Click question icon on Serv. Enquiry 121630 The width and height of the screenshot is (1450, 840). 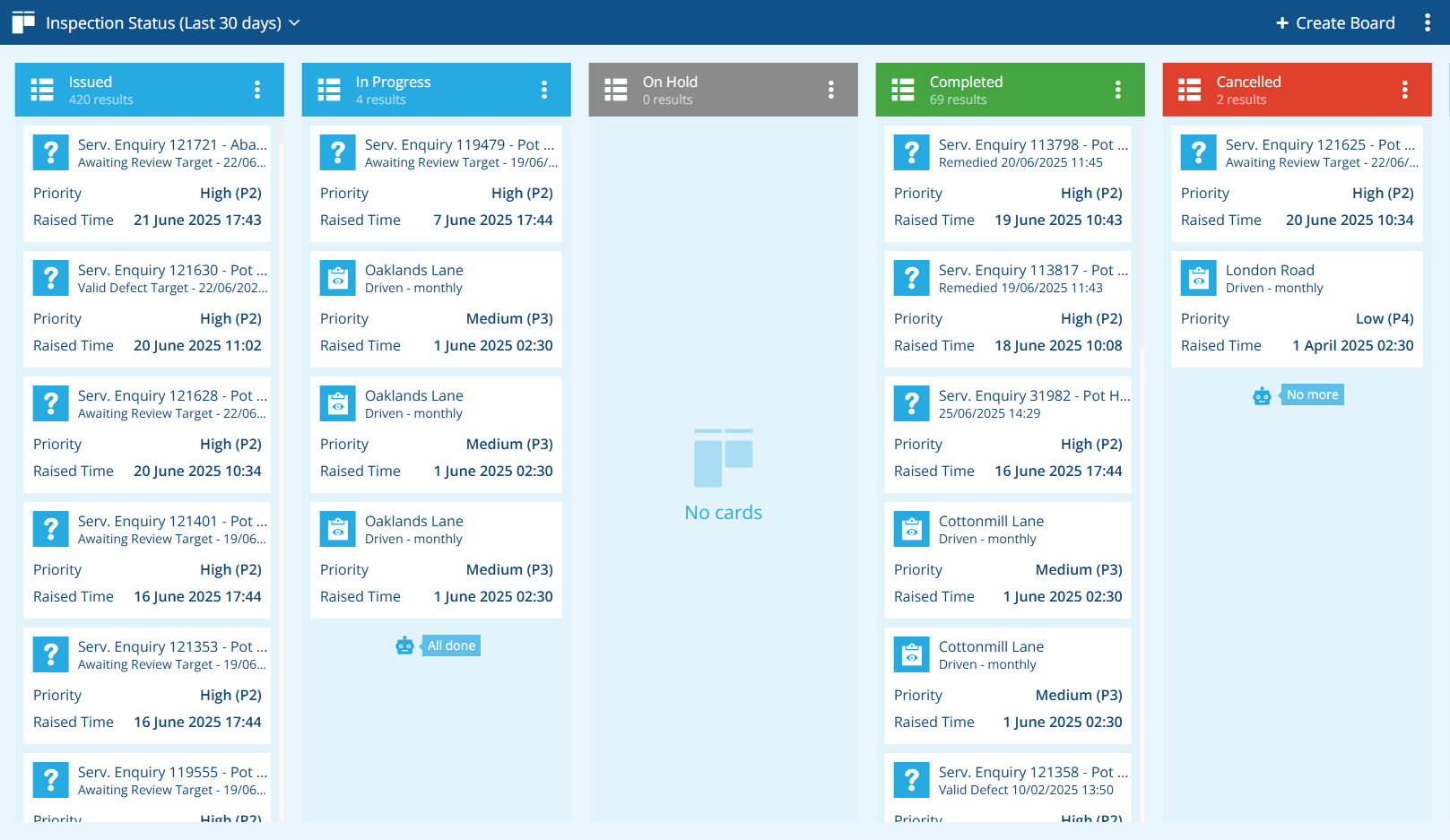click(51, 278)
